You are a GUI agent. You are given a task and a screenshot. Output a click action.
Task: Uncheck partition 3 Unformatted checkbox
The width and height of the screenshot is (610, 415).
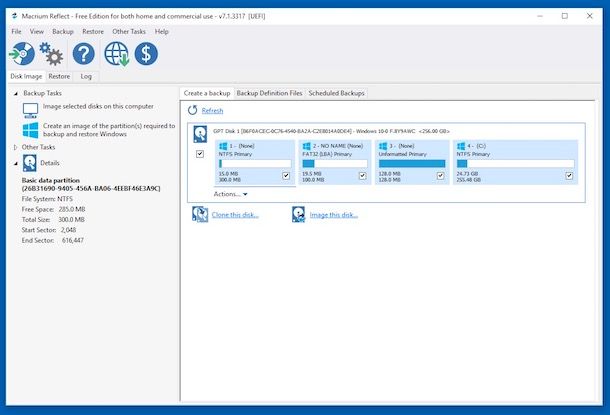(x=440, y=176)
